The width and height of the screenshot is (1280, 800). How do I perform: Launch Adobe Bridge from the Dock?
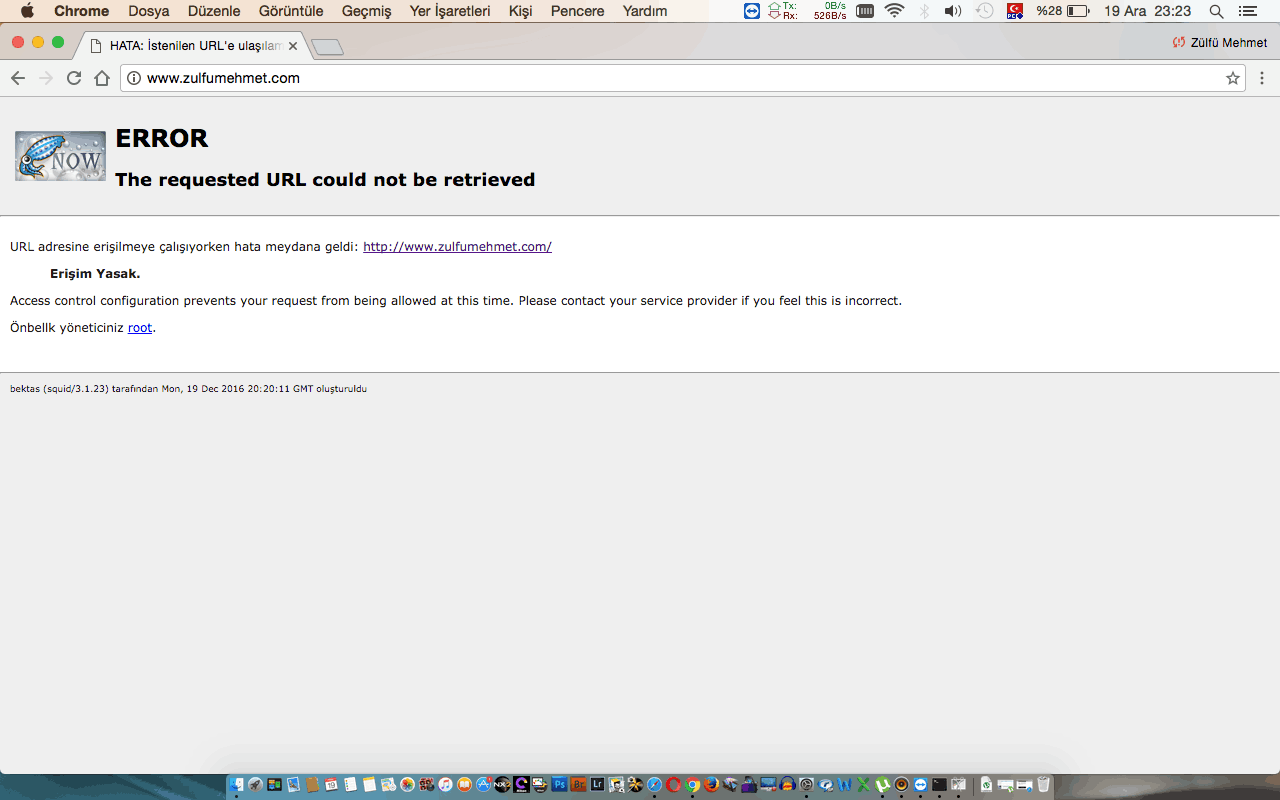point(578,785)
